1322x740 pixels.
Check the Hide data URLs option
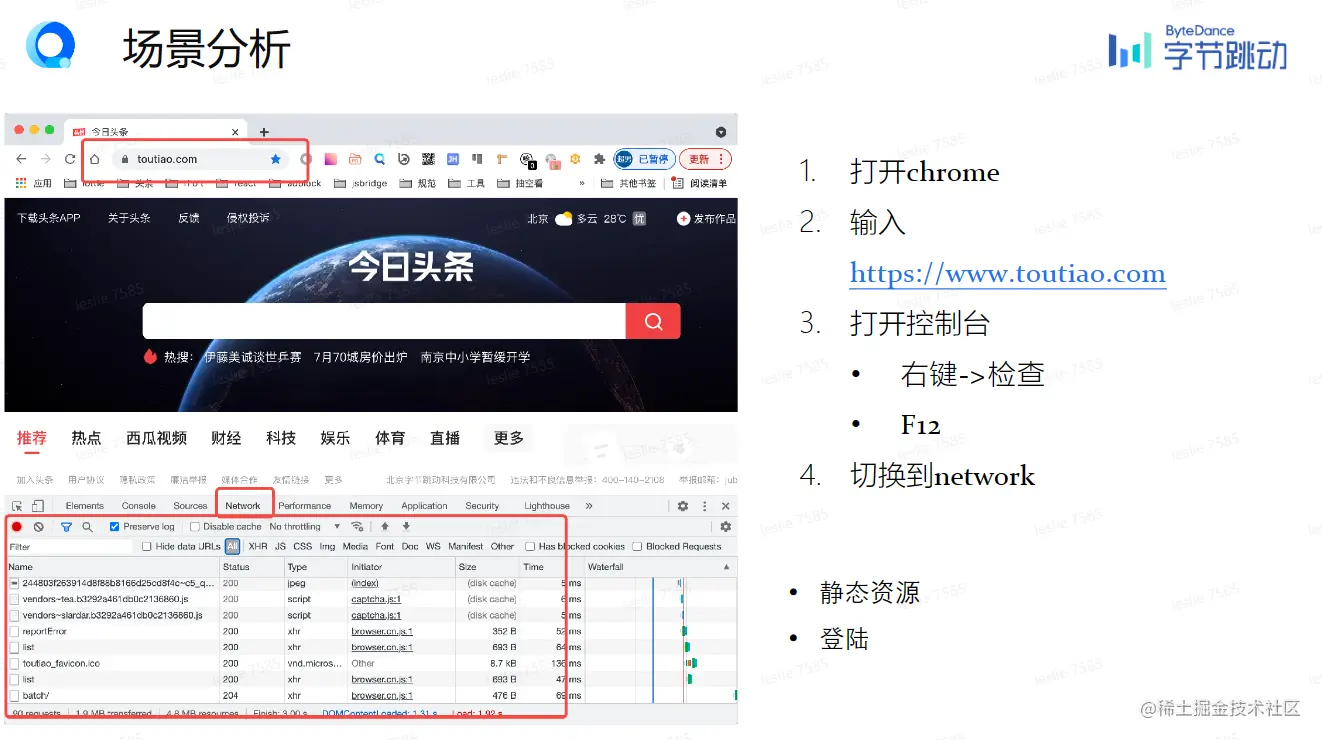(147, 546)
